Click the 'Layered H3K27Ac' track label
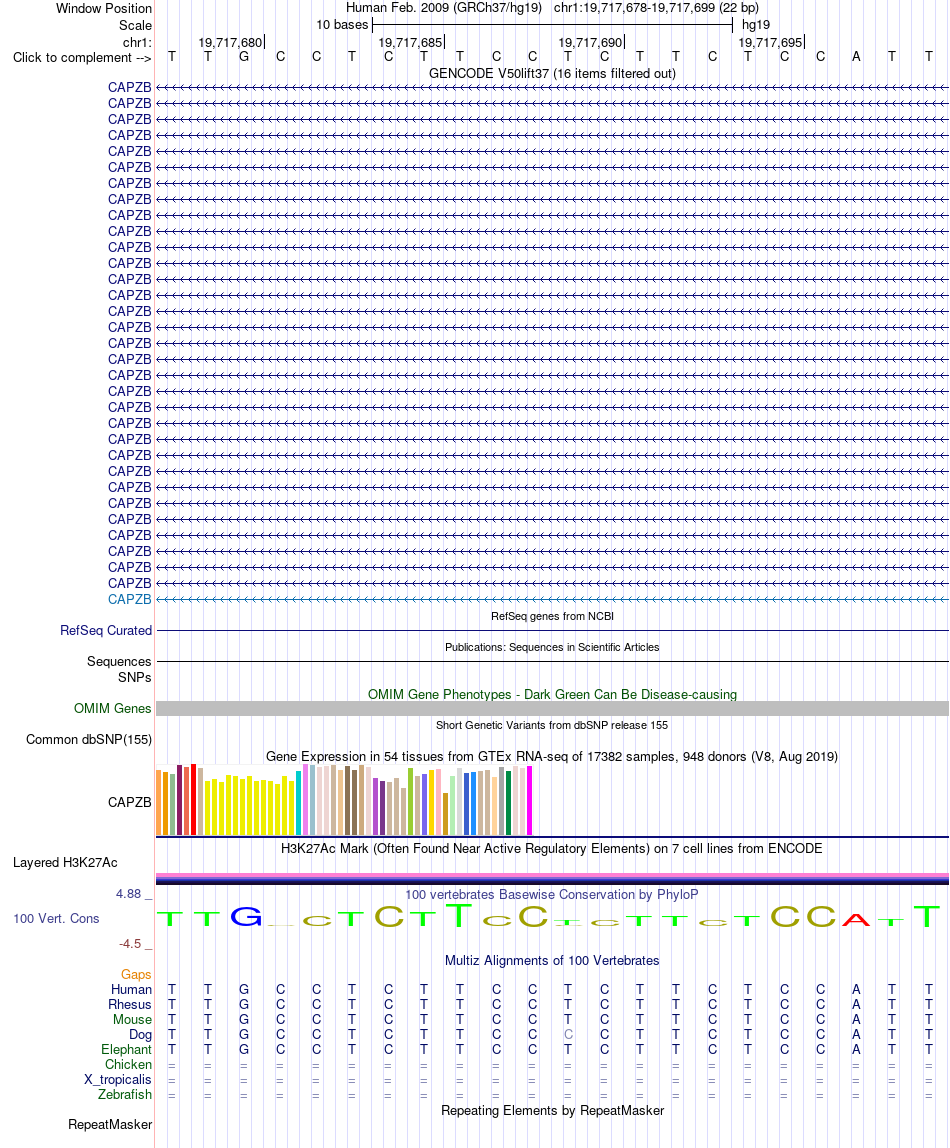The image size is (950, 1148). point(65,862)
